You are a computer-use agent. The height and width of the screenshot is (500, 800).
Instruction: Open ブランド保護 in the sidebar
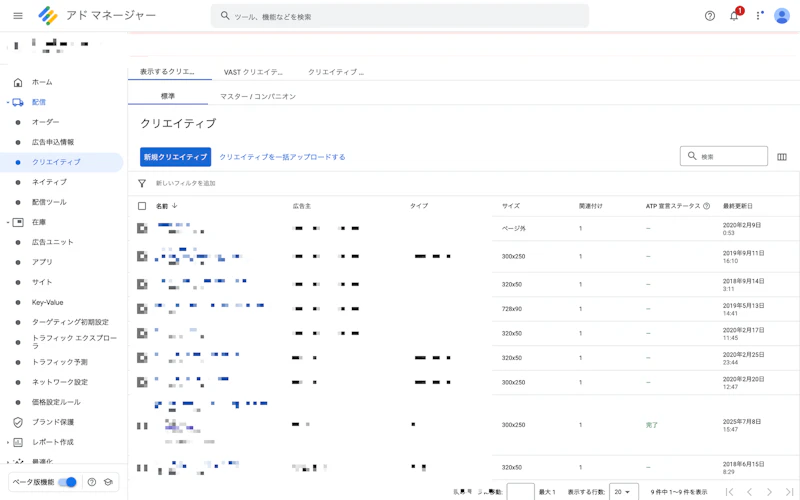(53, 422)
